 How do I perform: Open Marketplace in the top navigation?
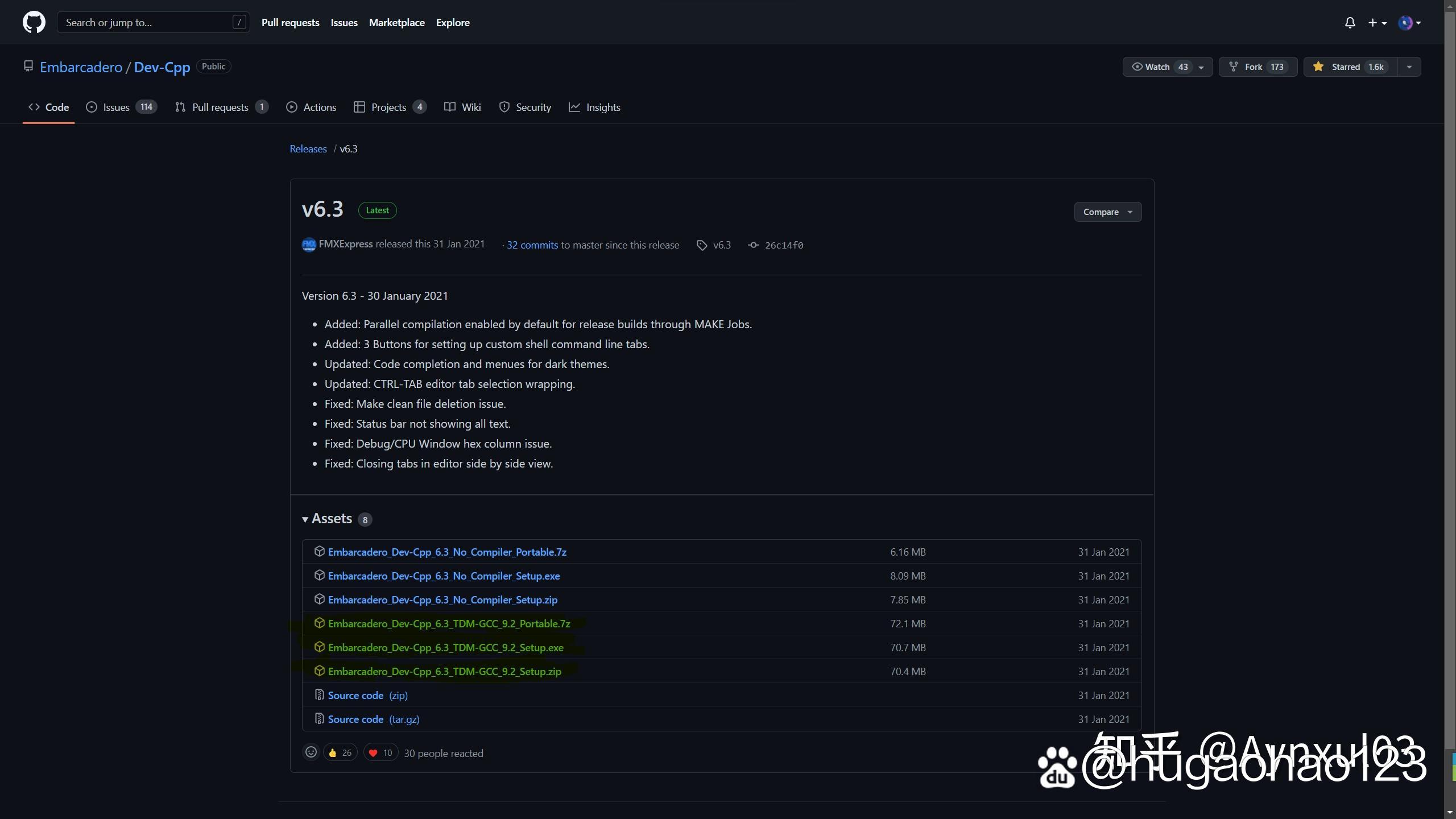396,23
